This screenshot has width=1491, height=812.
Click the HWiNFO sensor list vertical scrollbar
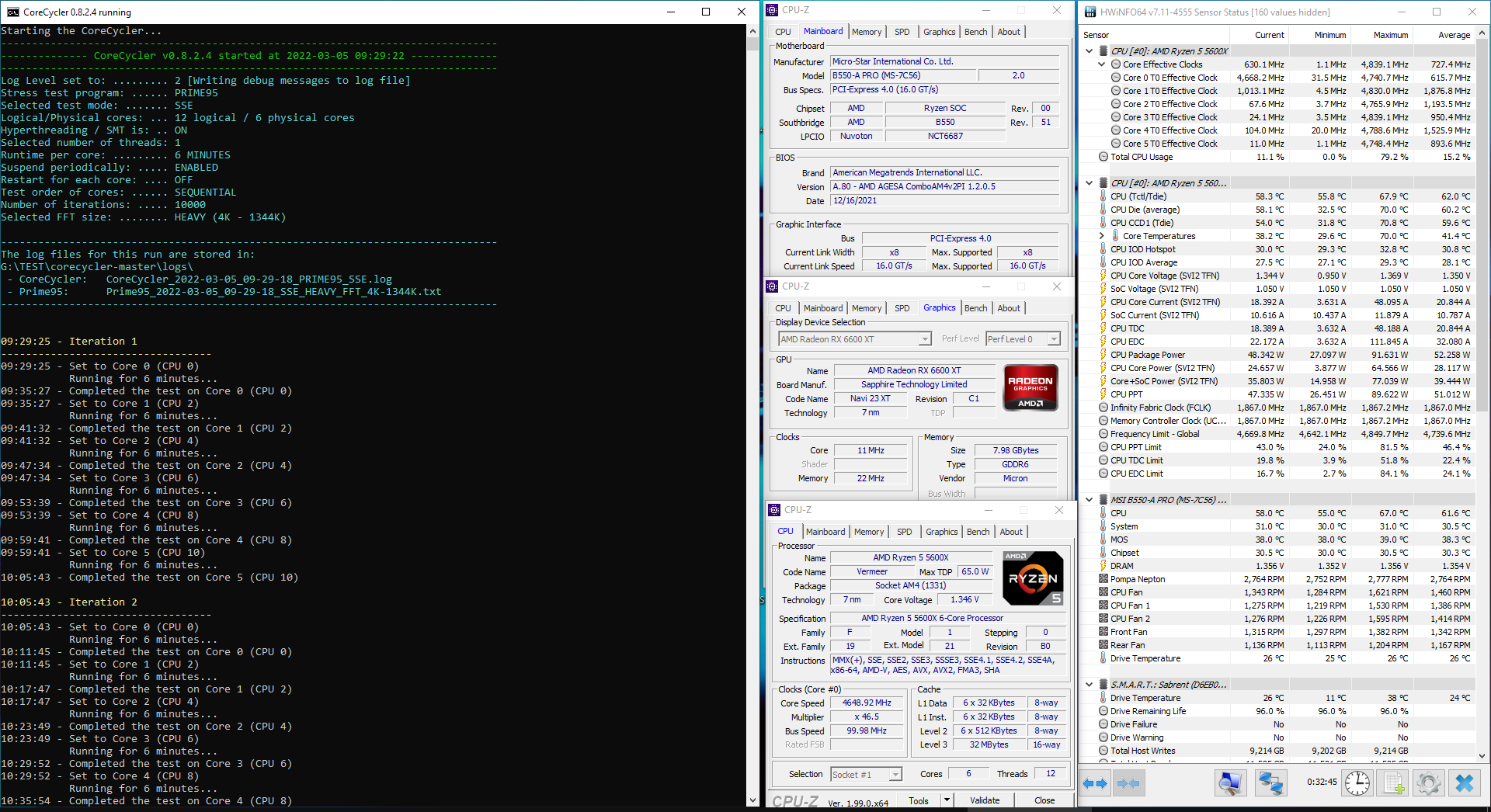click(x=1482, y=394)
